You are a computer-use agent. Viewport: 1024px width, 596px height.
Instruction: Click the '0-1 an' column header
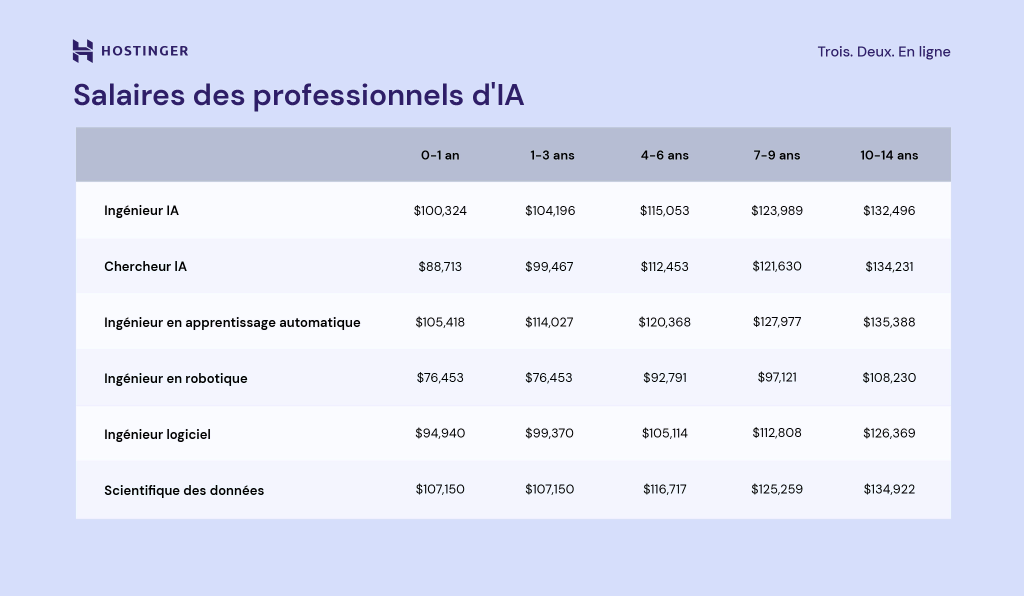point(440,155)
